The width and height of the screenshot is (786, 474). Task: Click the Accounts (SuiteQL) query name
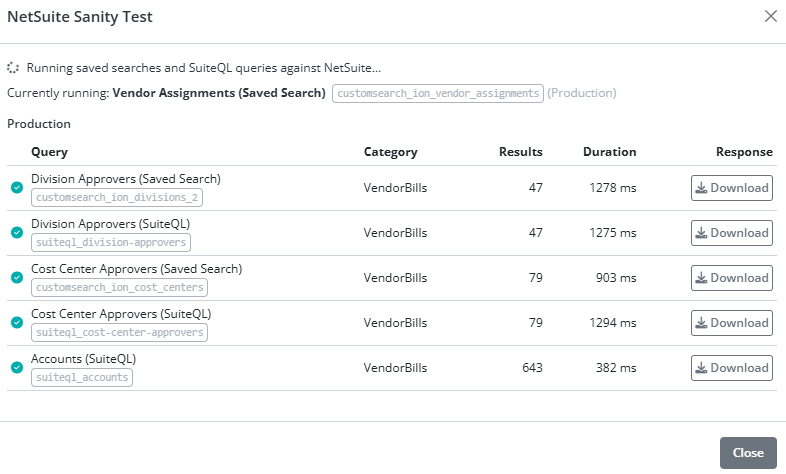point(83,359)
